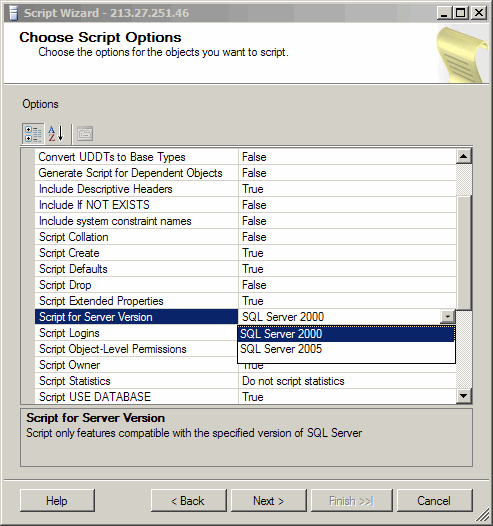Screen dimensions: 493x526
Task: Select the Script Owner option
Action: pos(136,365)
